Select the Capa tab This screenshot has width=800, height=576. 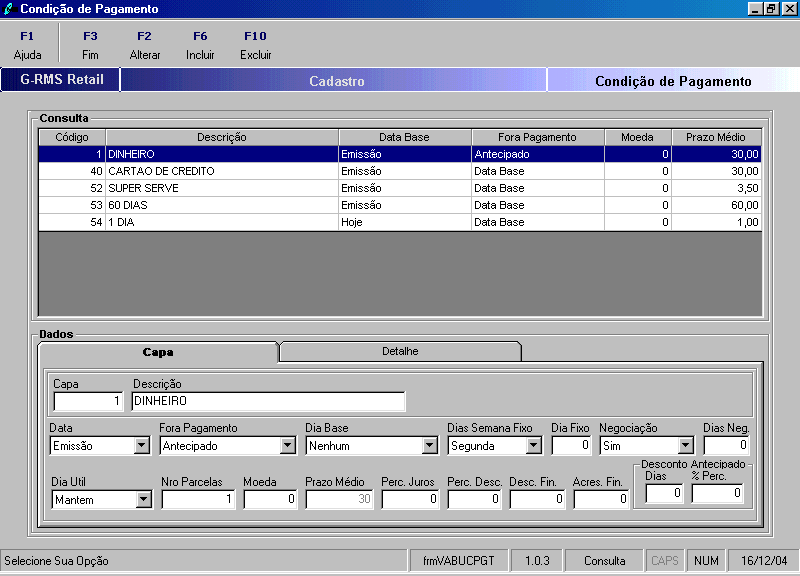(158, 352)
